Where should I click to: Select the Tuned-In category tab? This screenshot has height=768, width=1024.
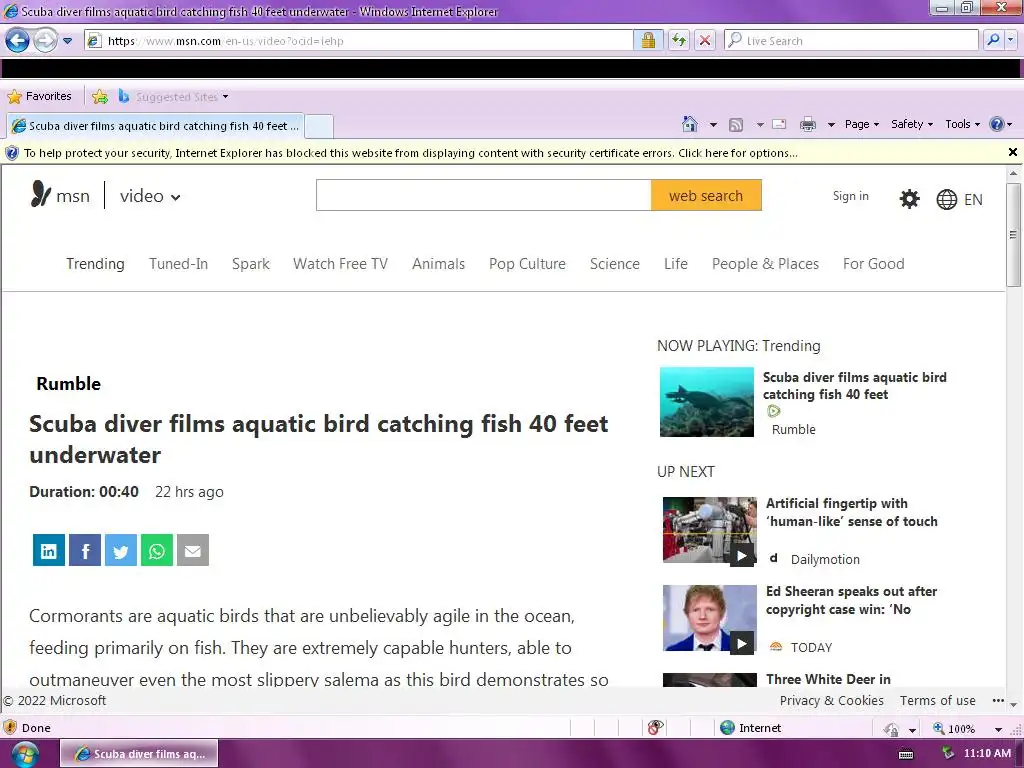pyautogui.click(x=178, y=264)
